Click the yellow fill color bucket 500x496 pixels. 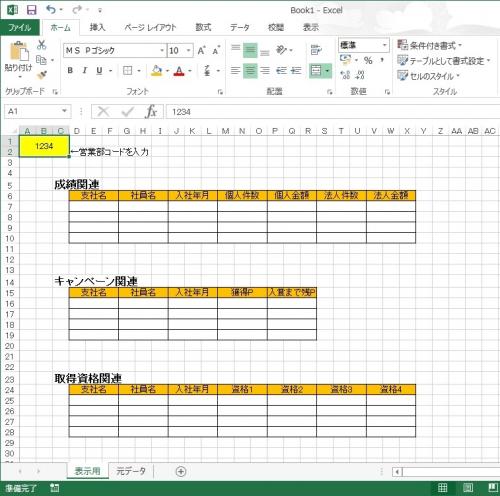coord(157,70)
